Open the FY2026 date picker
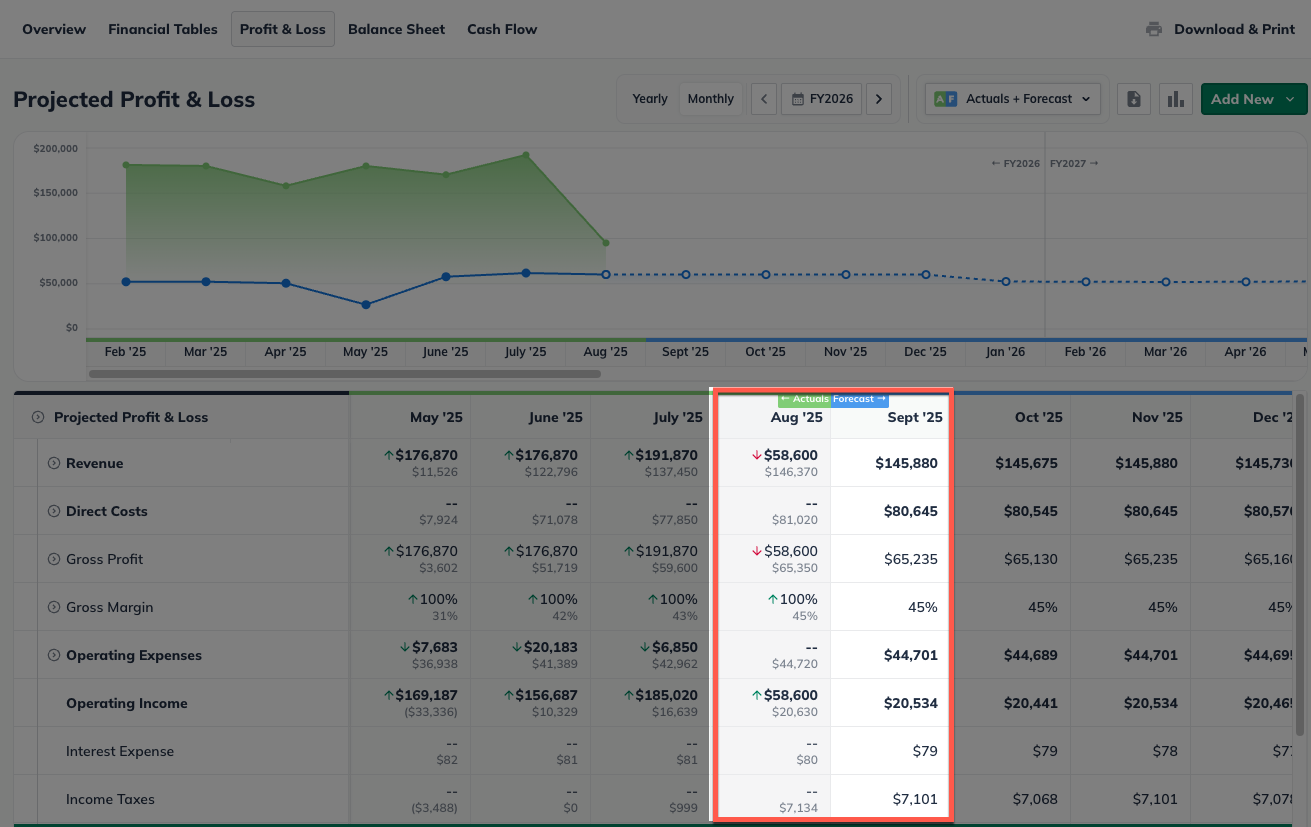This screenshot has width=1311, height=827. [x=822, y=99]
